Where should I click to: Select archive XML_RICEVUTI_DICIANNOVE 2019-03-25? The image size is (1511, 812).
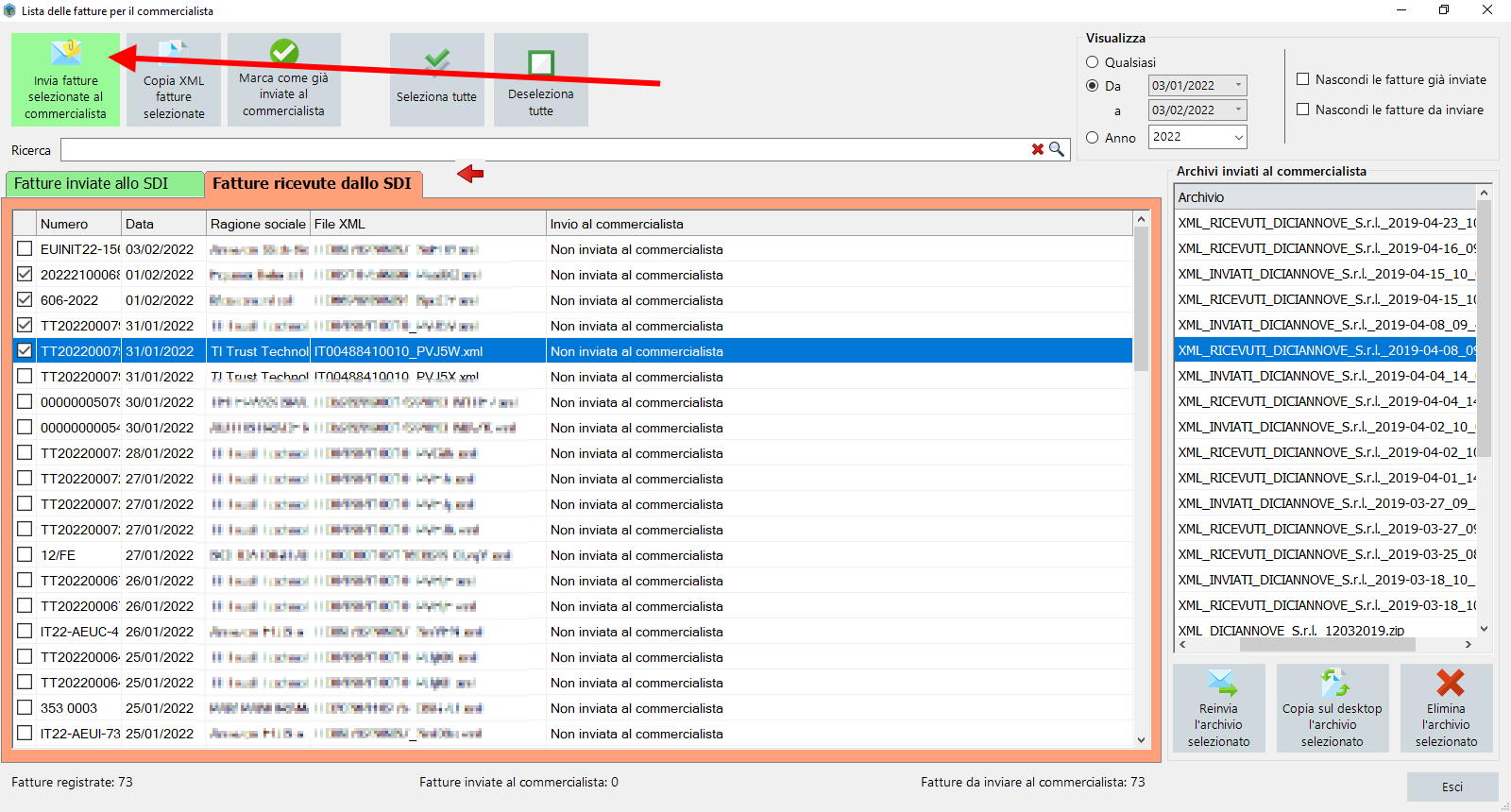[1325, 554]
